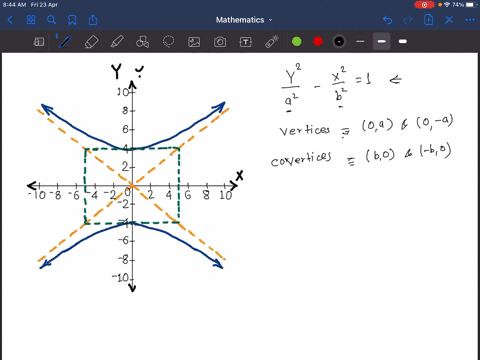Go back with the left chevron
This screenshot has height=360, width=480.
pos(10,20)
